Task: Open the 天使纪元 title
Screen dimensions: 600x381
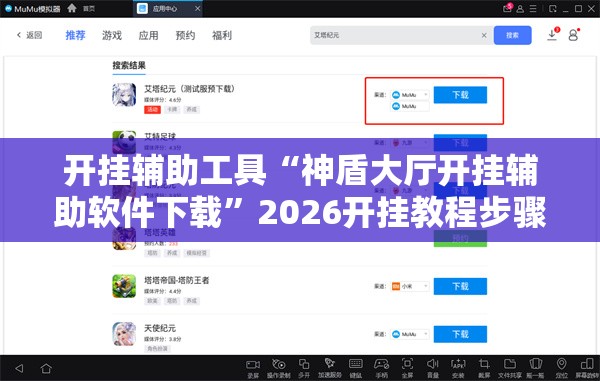Action: (160, 328)
